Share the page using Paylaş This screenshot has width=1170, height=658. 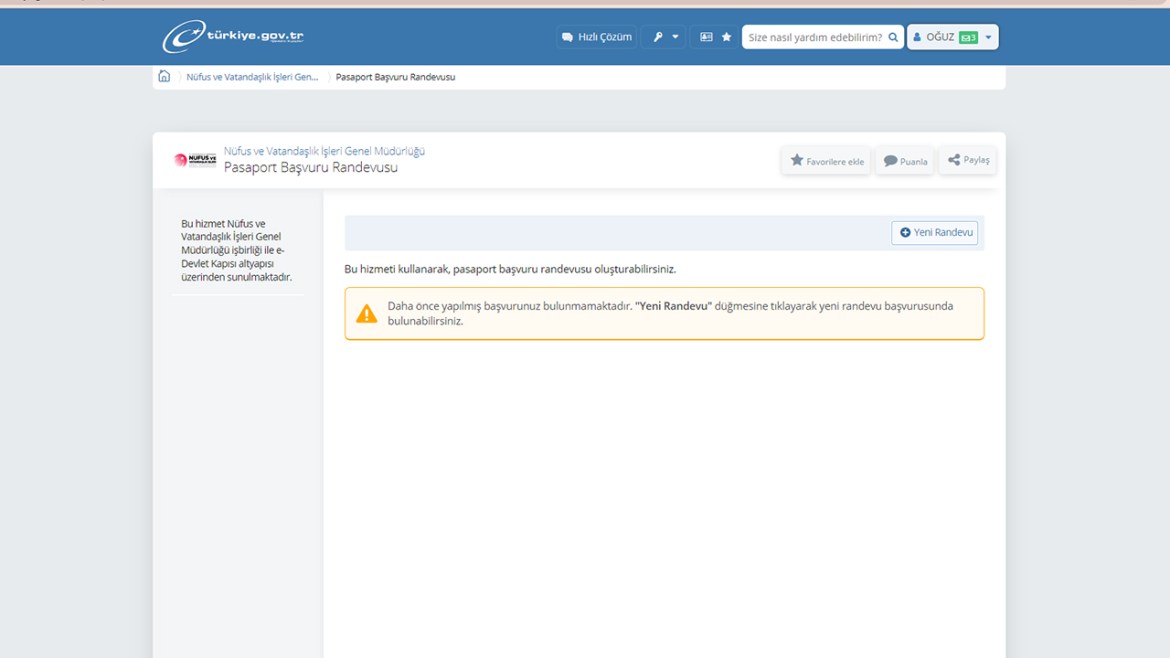[x=968, y=160]
